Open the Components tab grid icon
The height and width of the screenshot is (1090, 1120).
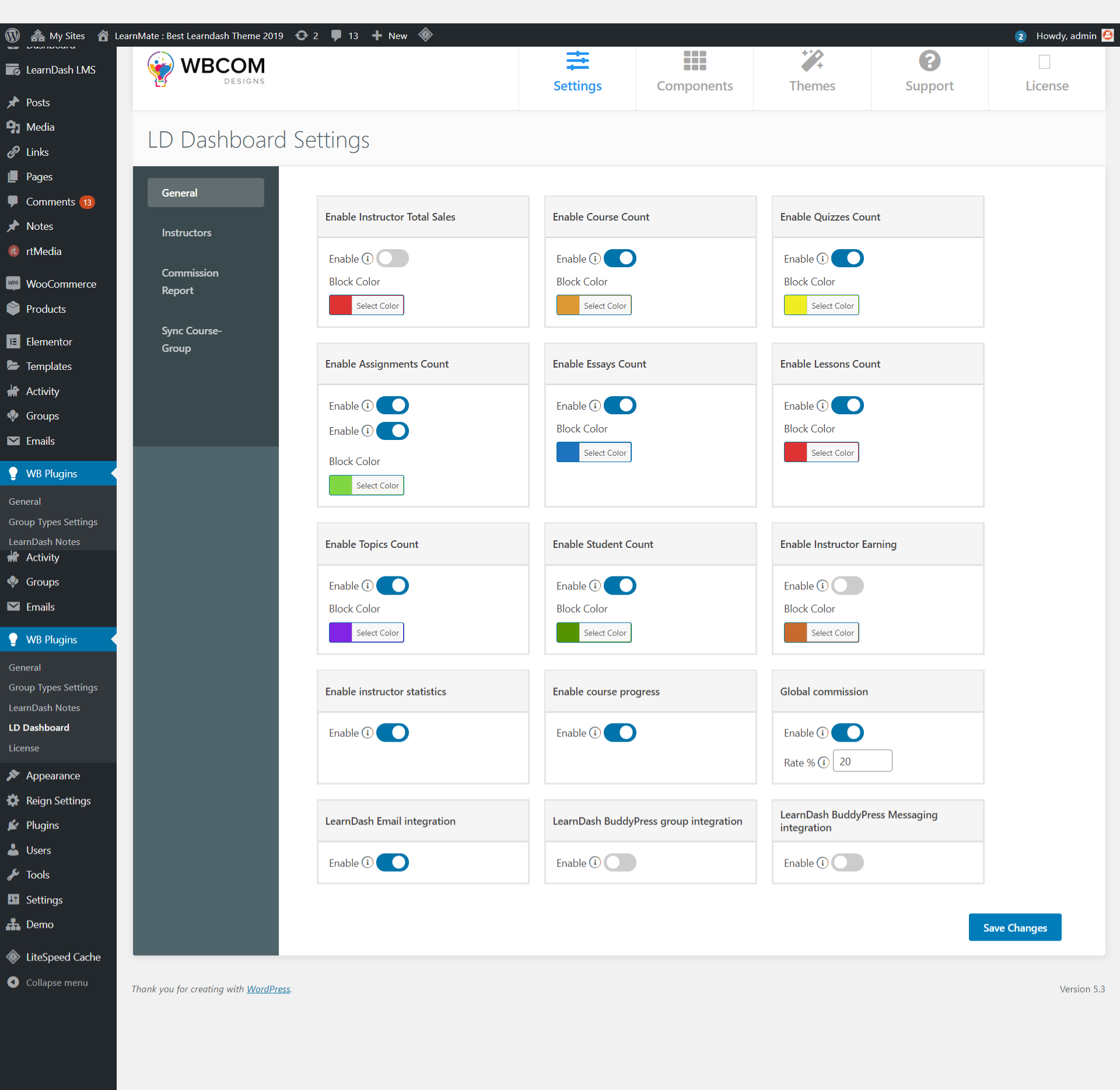pos(694,61)
